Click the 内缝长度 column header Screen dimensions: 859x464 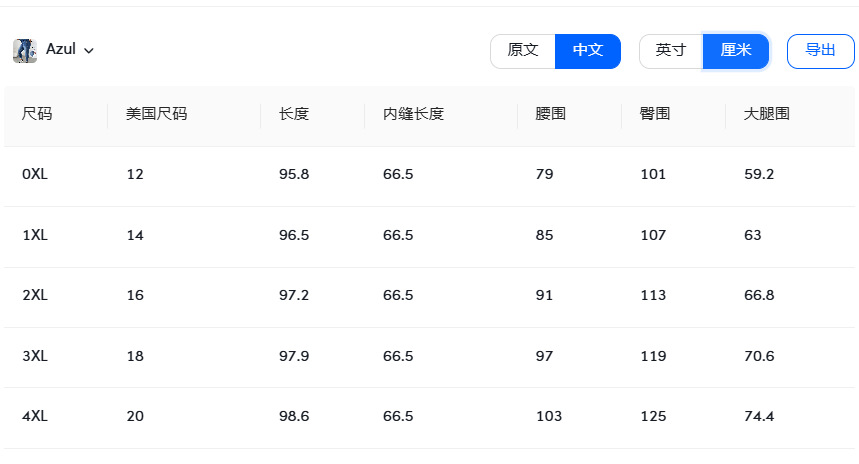[413, 114]
